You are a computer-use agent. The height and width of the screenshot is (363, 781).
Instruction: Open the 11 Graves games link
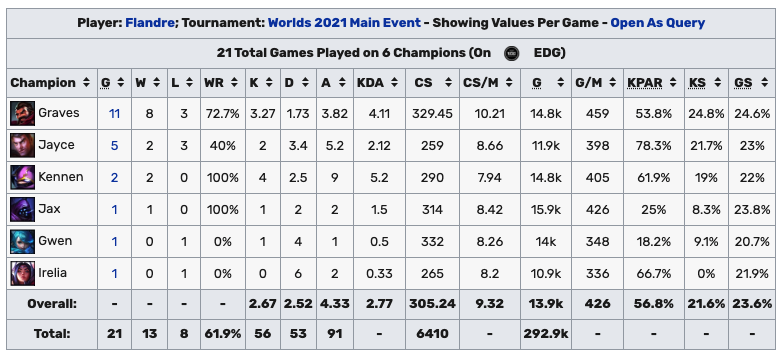coord(114,114)
